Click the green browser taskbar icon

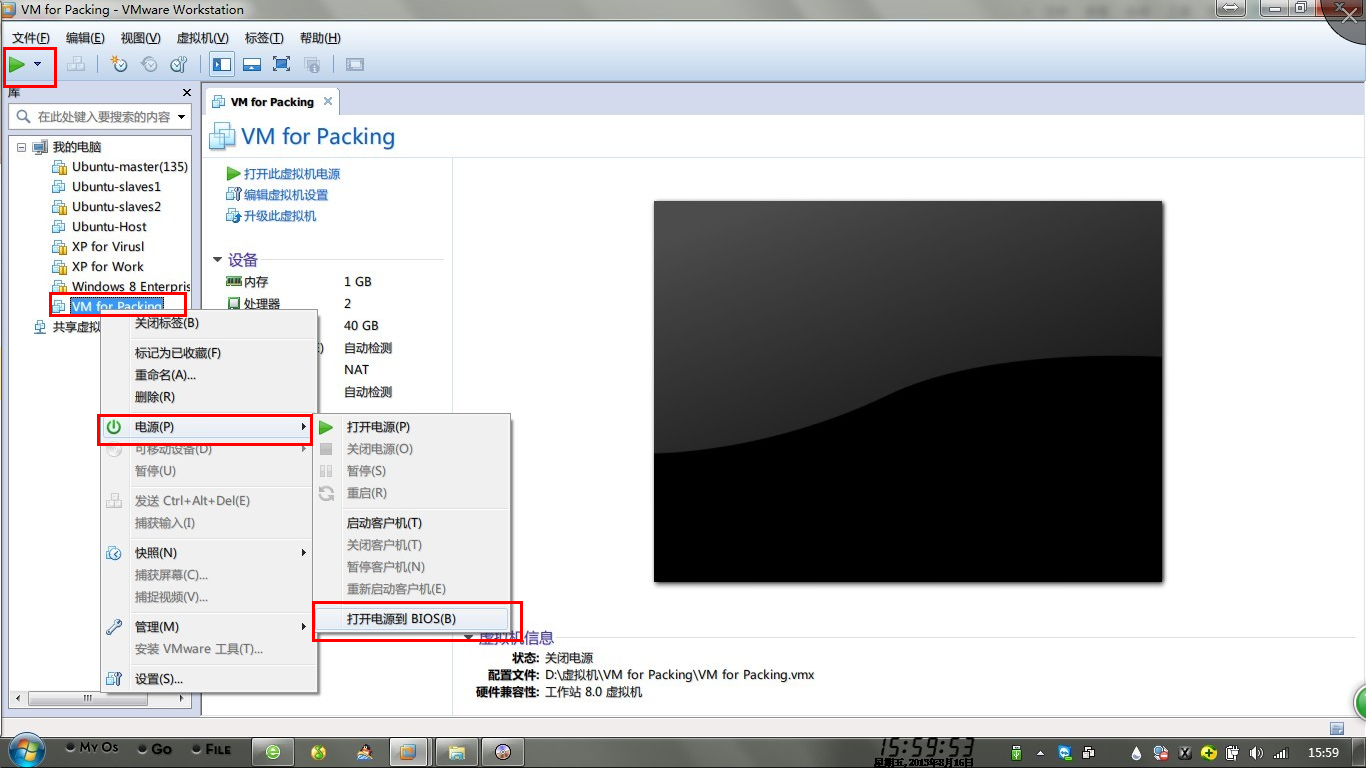point(272,752)
